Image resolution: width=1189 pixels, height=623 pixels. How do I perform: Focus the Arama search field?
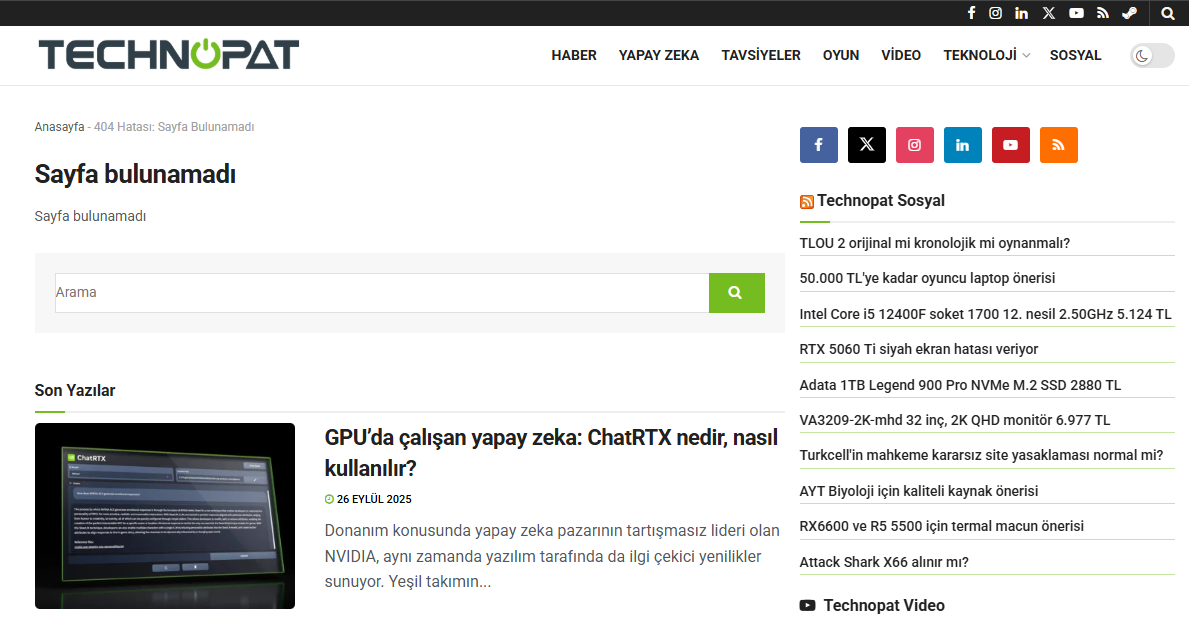tap(382, 293)
